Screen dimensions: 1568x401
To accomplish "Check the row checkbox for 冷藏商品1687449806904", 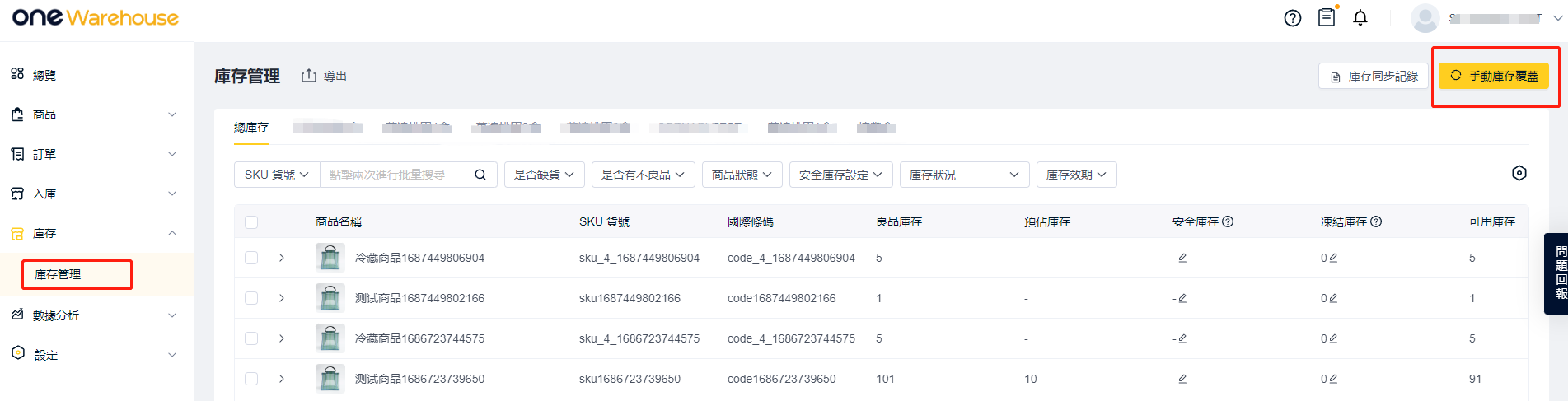I will pyautogui.click(x=251, y=259).
